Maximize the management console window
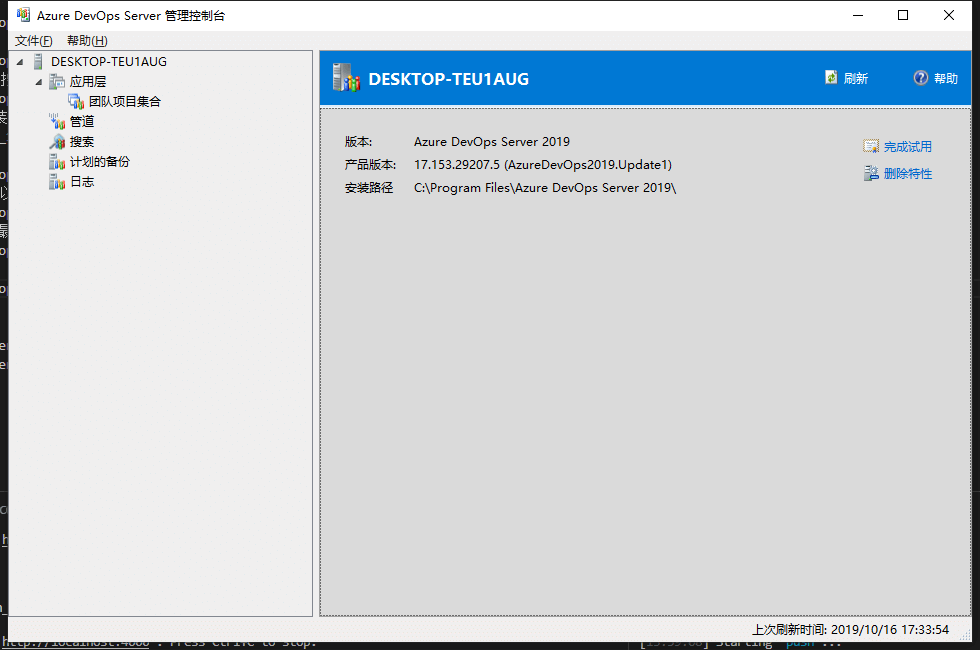The width and height of the screenshot is (980, 650). click(903, 15)
